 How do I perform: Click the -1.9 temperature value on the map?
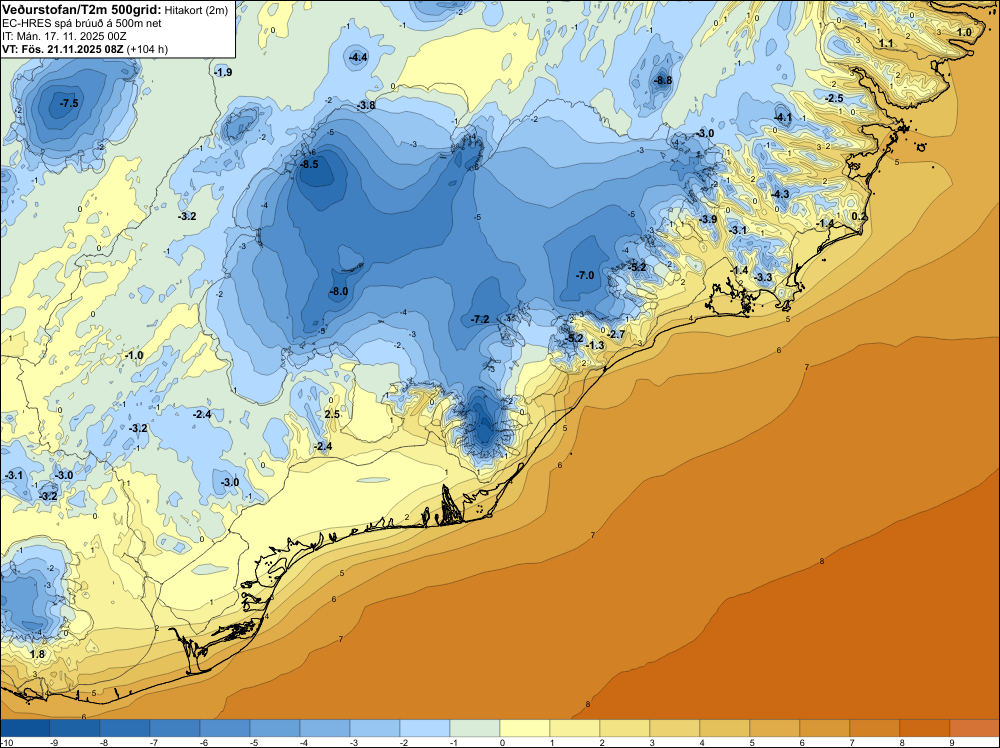223,72
